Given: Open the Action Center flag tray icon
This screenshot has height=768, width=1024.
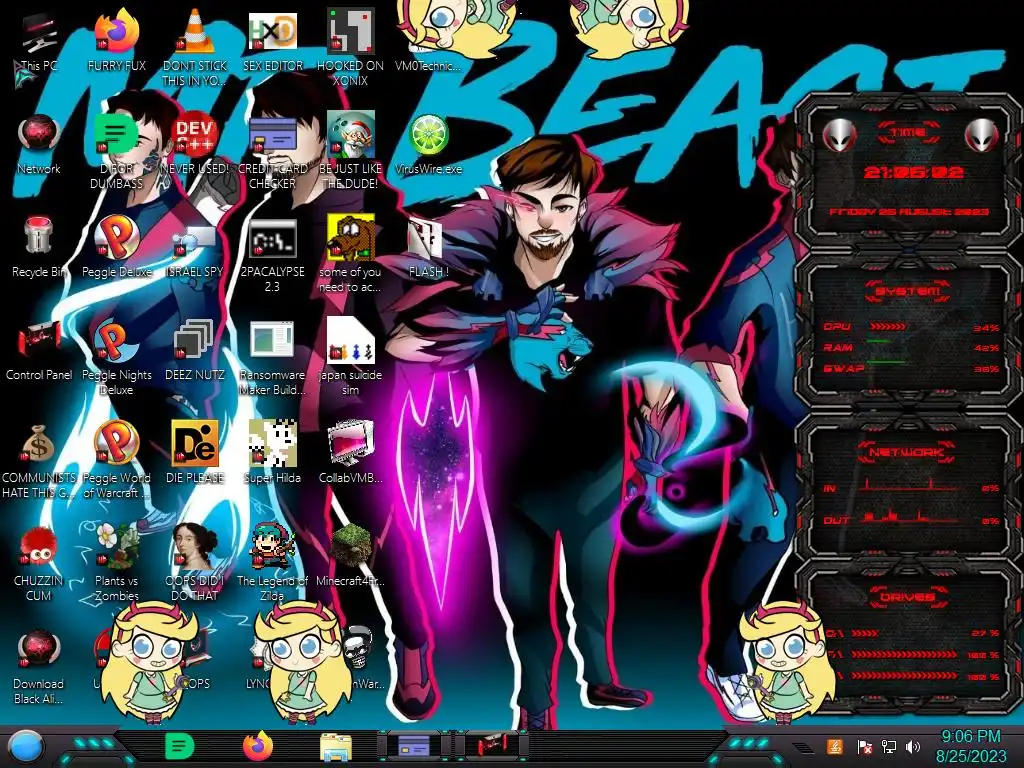Looking at the screenshot, I should tap(865, 746).
